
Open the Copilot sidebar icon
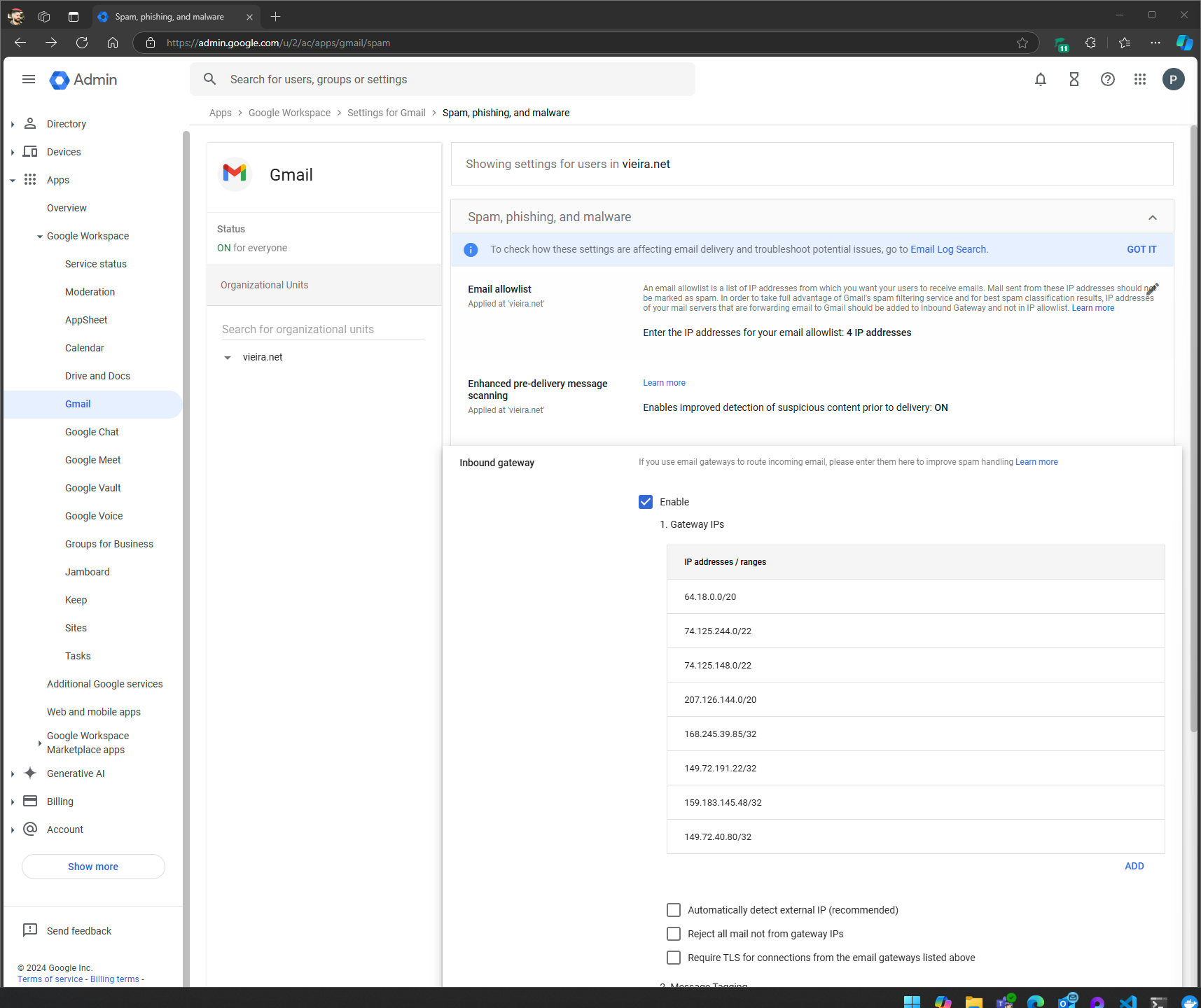(x=1185, y=43)
